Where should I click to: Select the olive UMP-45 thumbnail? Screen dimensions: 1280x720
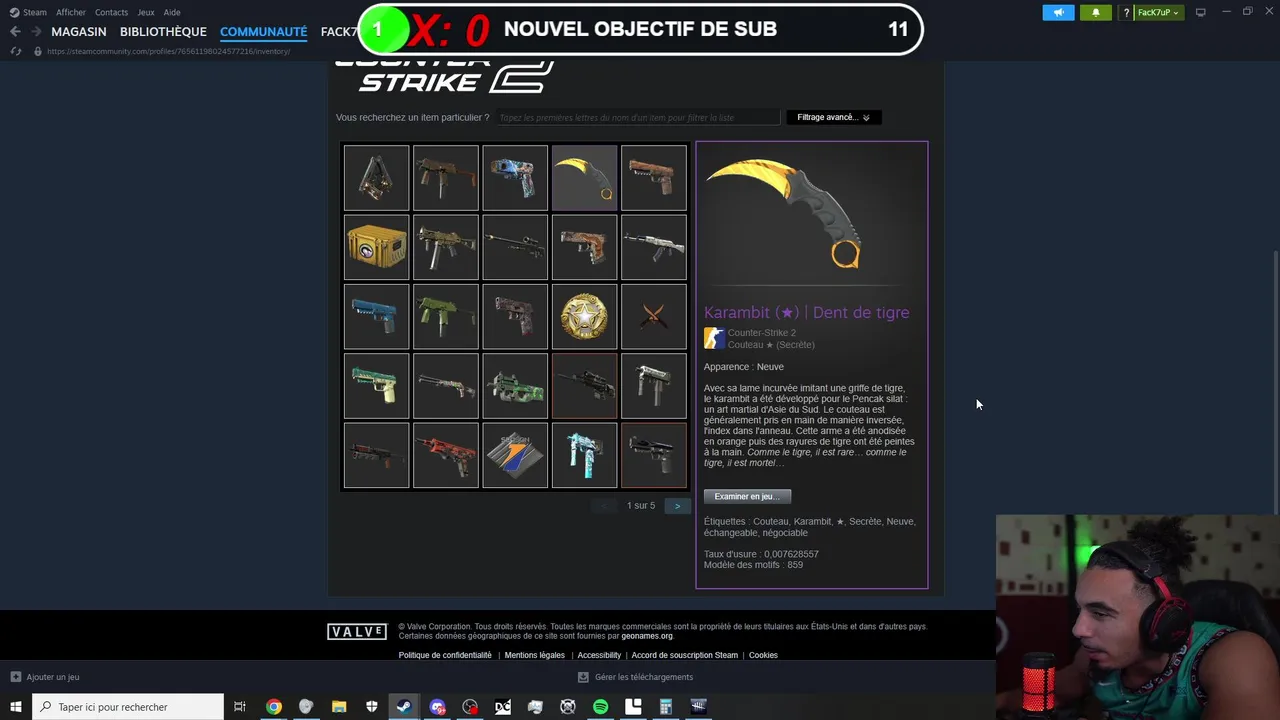pyautogui.click(x=445, y=247)
